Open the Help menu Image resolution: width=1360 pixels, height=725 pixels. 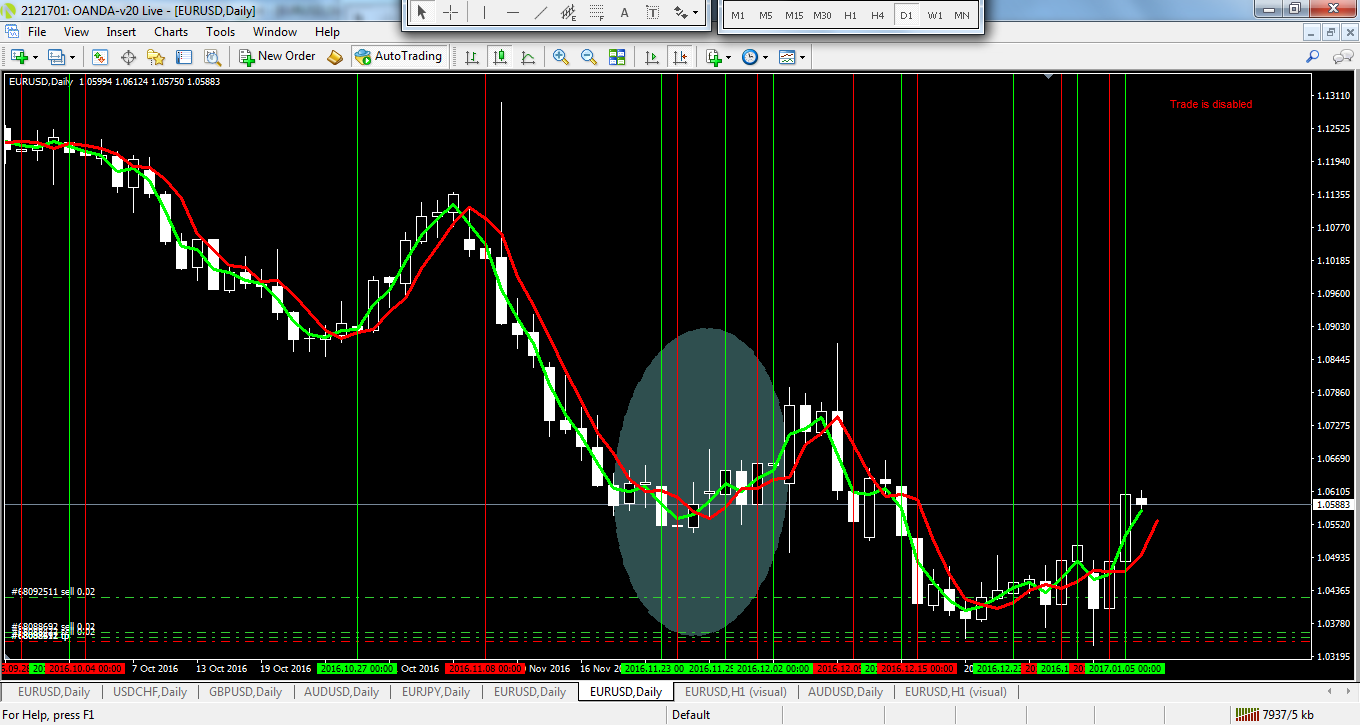327,32
